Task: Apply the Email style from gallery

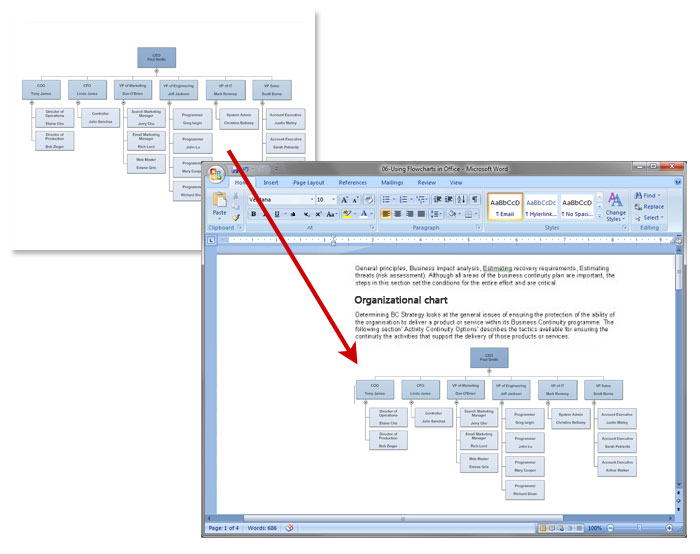Action: (x=505, y=206)
